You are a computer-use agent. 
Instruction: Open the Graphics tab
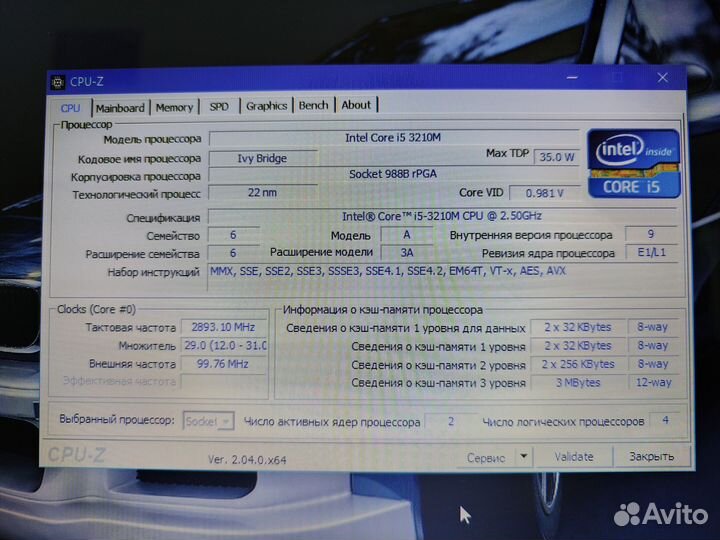tap(267, 106)
